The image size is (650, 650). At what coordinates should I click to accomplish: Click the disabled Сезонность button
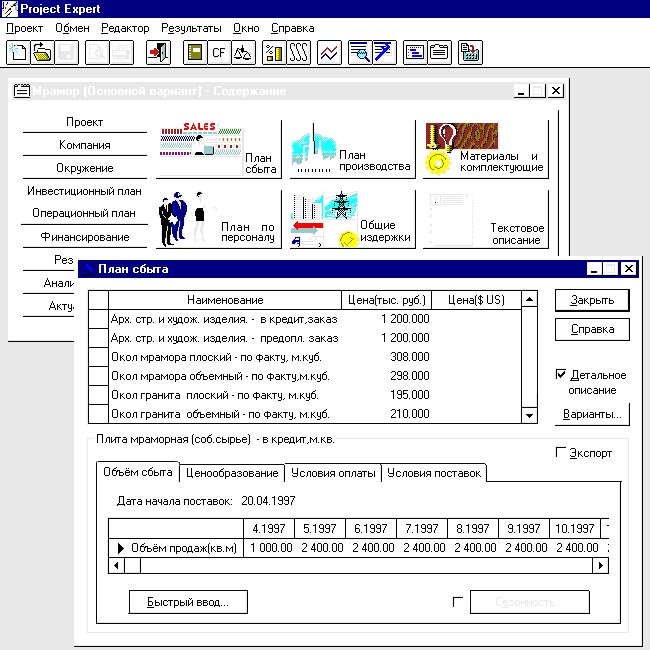(x=530, y=602)
